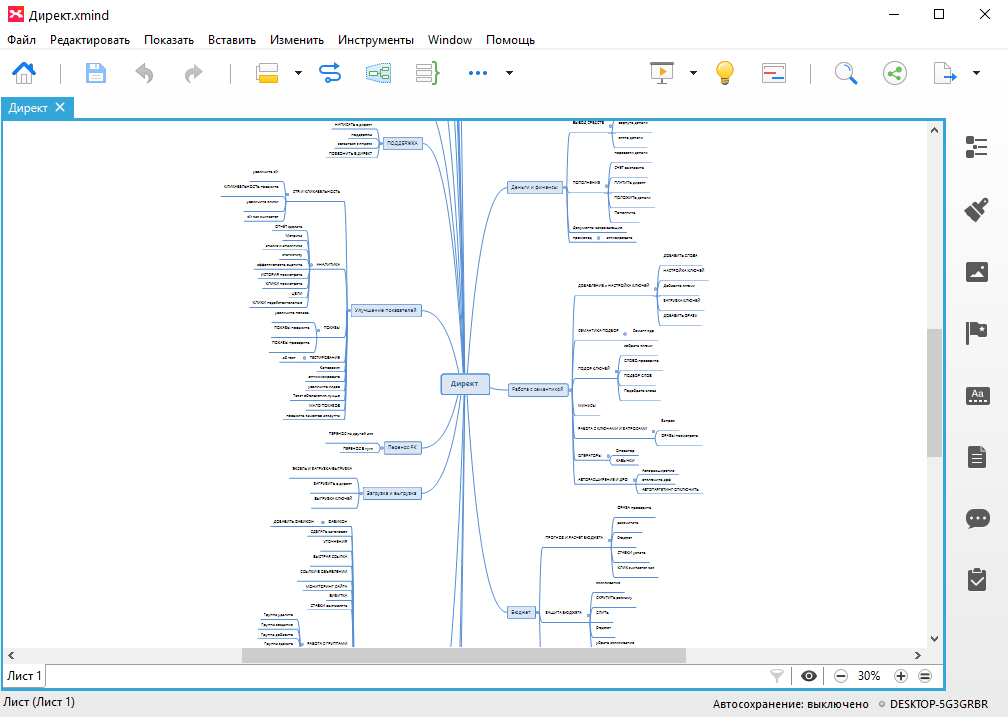Click the DESKTOP-5G3GRBR status entry

pos(939,704)
